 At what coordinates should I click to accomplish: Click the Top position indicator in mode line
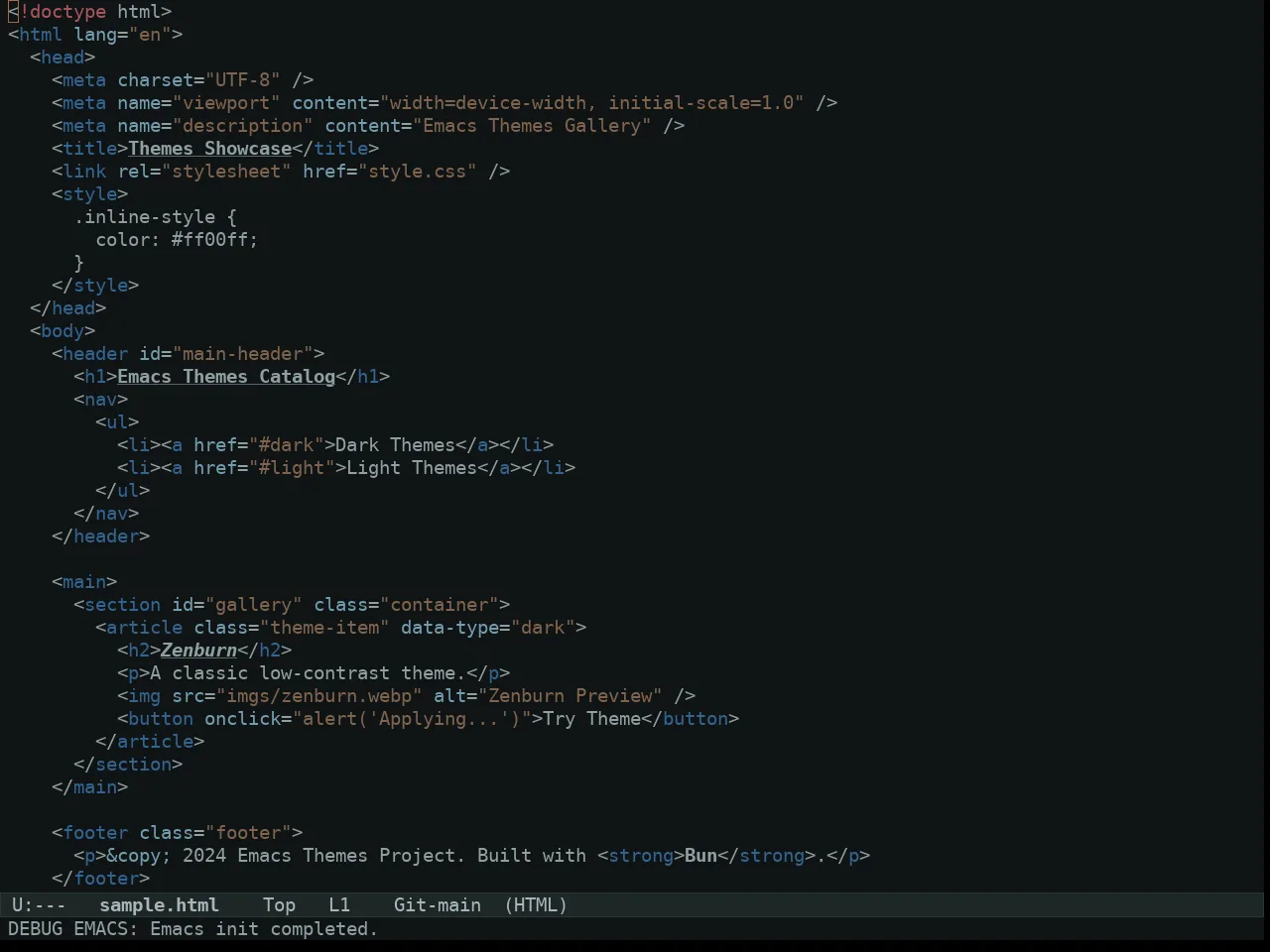(x=279, y=905)
